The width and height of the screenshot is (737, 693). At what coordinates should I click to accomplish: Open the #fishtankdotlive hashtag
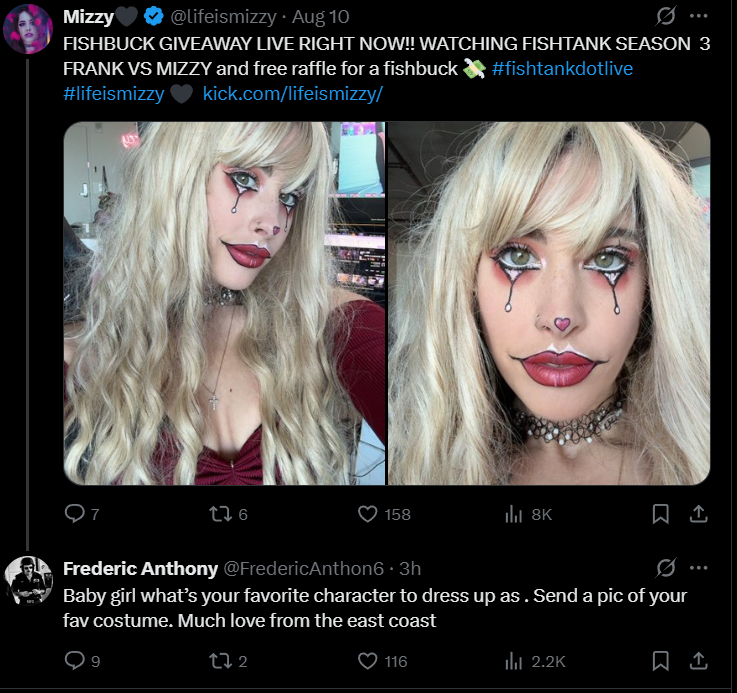[x=562, y=69]
